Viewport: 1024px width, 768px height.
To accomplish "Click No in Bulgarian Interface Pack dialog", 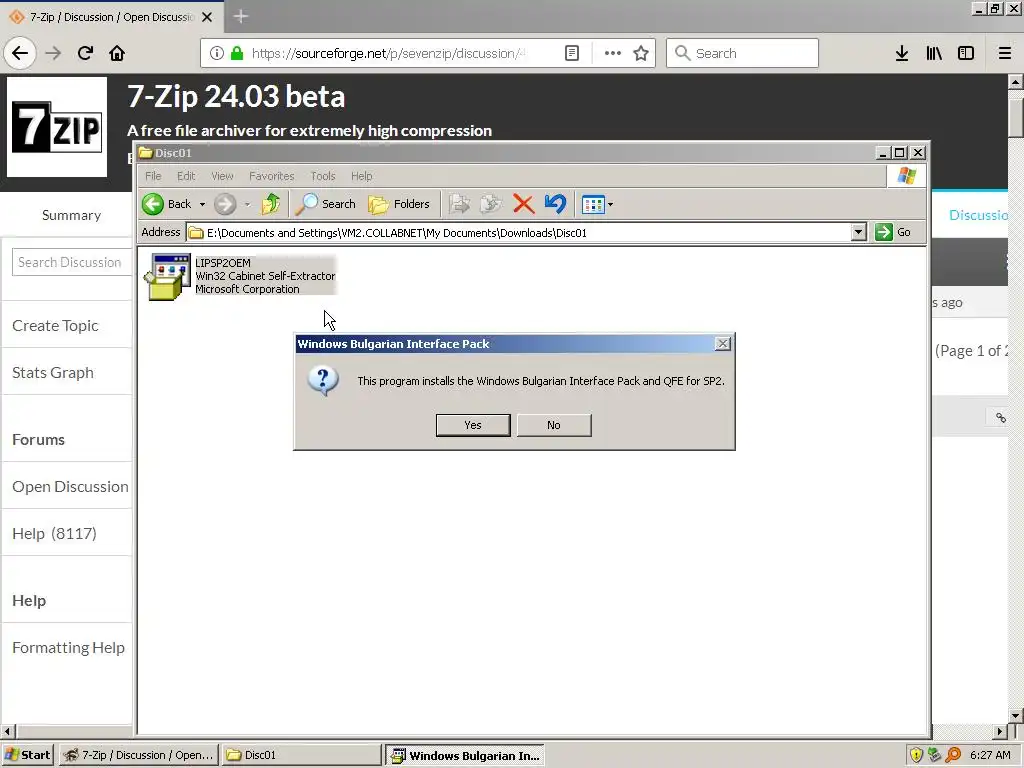I will click(554, 425).
